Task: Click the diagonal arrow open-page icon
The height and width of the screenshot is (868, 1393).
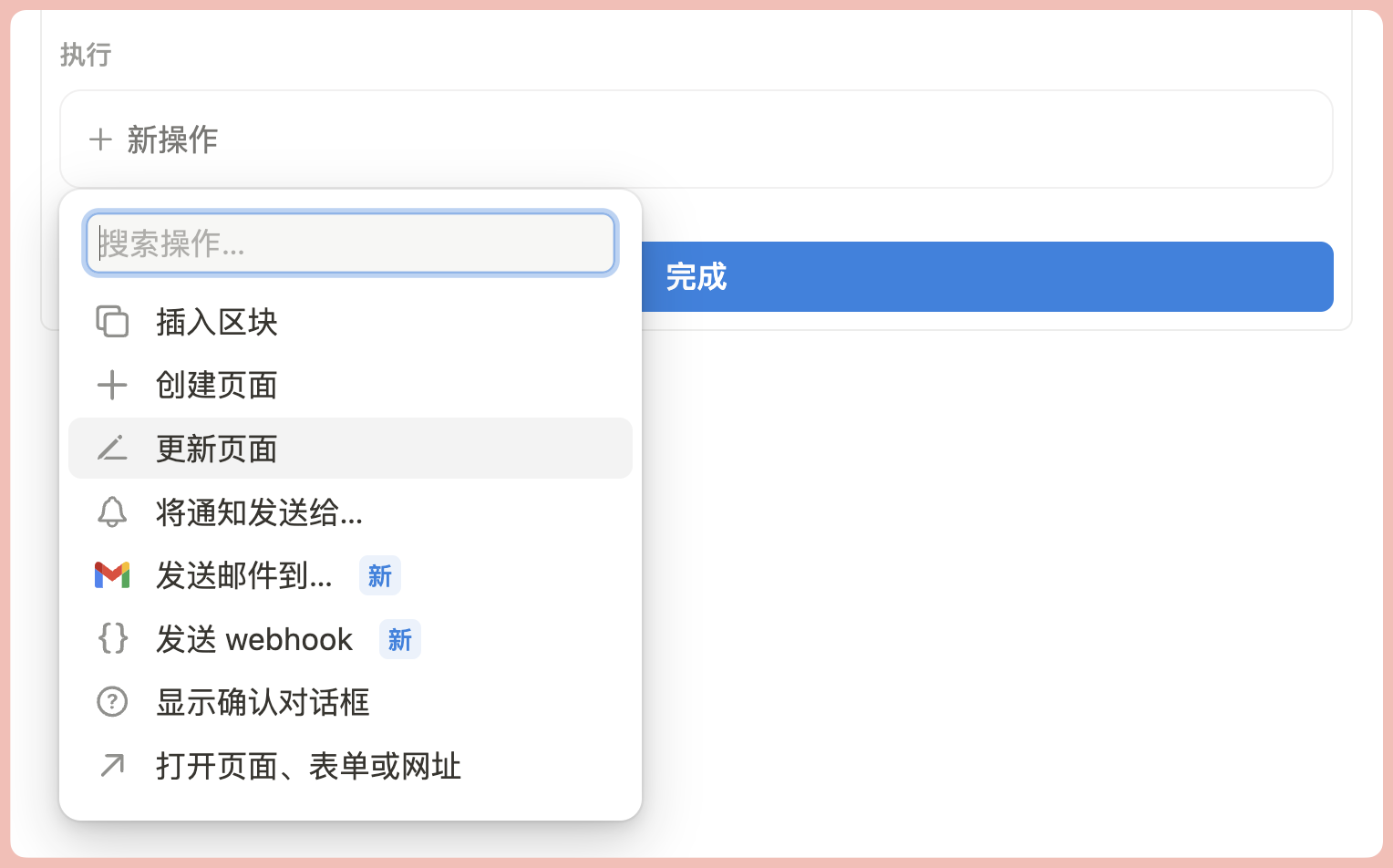Action: pos(112,766)
